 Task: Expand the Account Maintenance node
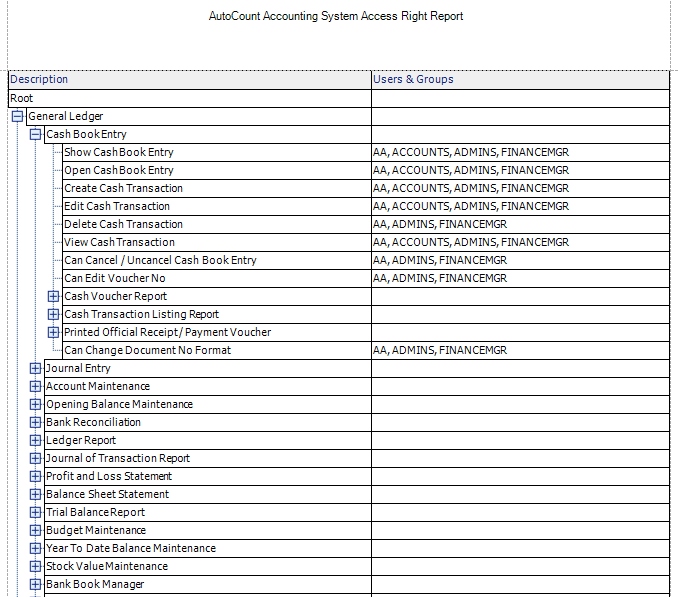35,386
